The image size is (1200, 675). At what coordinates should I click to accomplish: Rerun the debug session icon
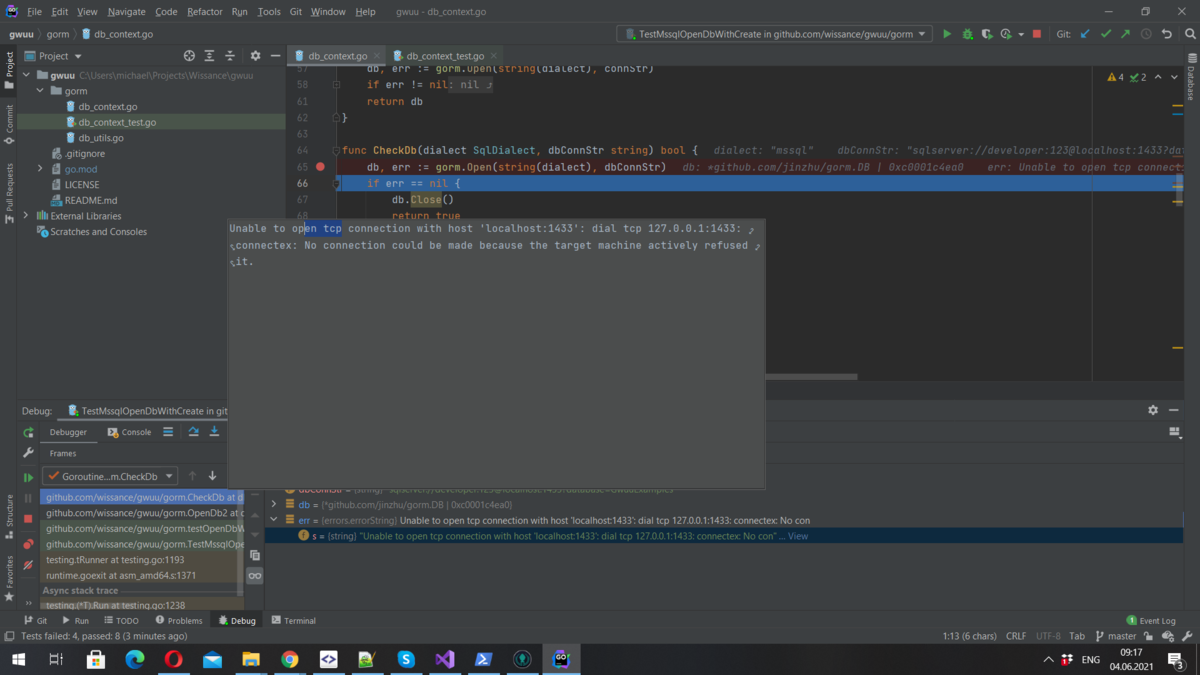pos(28,431)
